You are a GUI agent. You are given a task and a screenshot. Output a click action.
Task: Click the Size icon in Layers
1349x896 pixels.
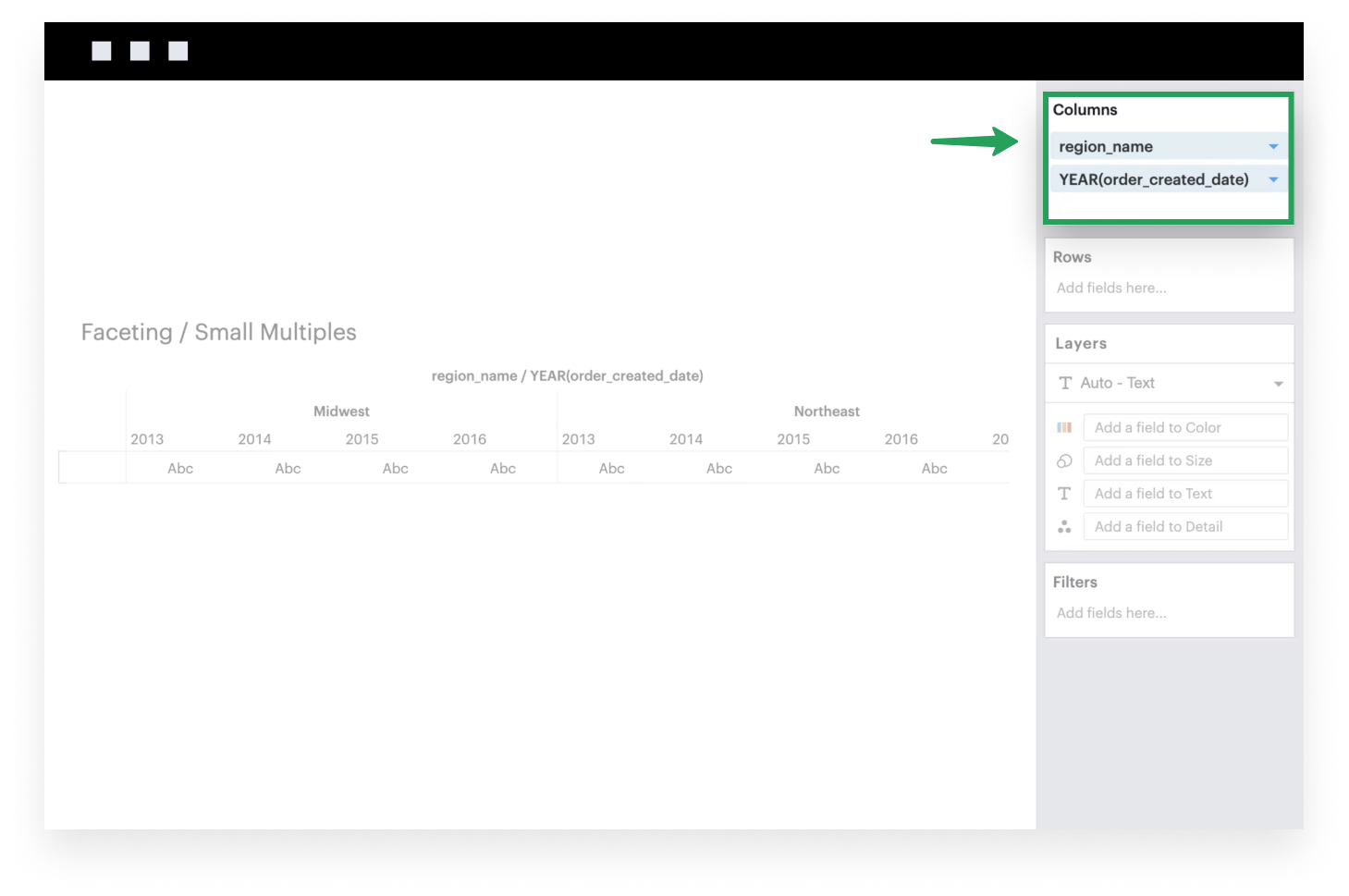point(1064,460)
